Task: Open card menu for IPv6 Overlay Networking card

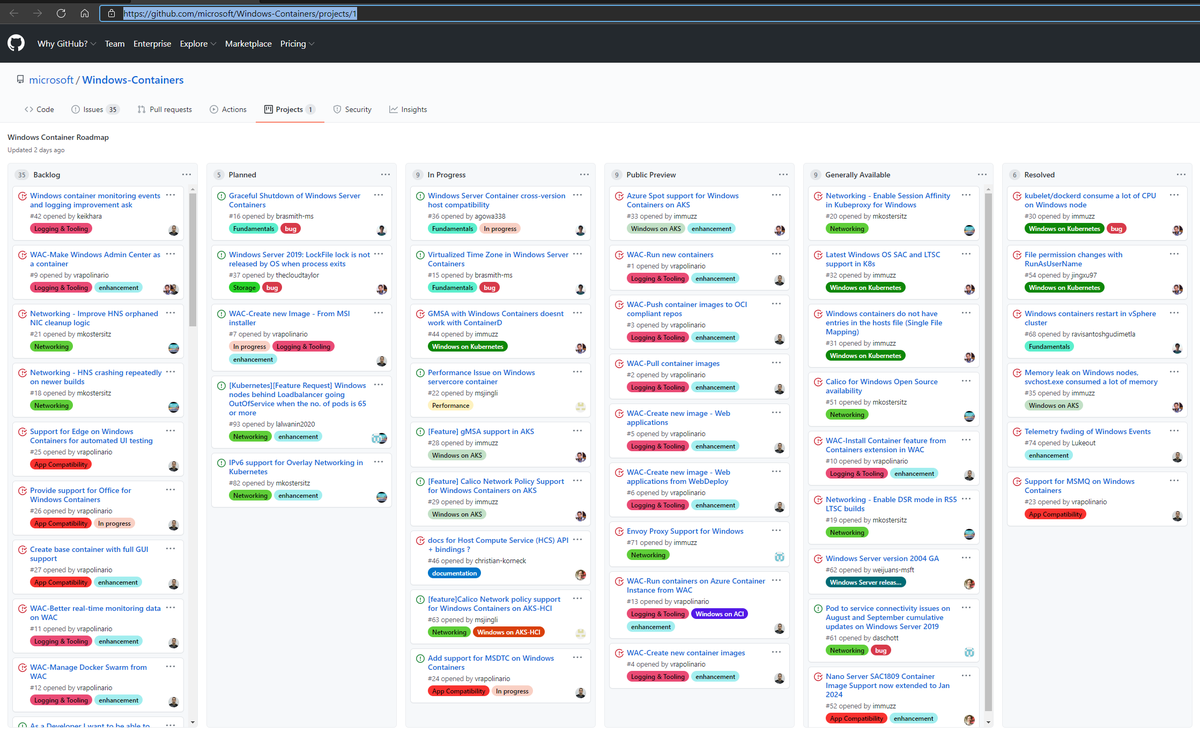Action: coord(378,462)
